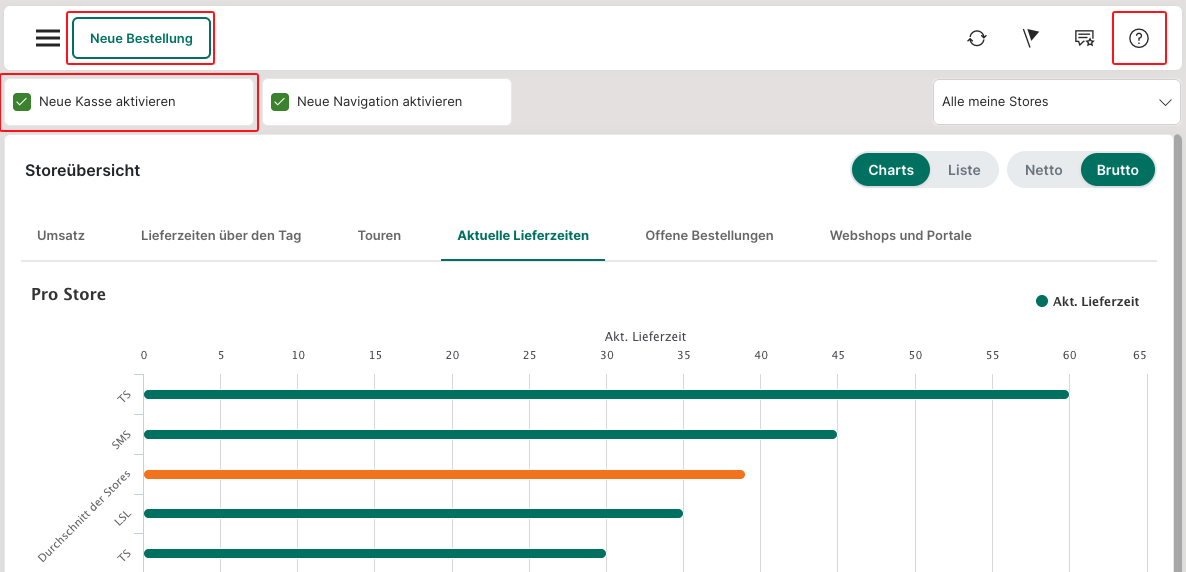Viewport: 1186px width, 572px height.
Task: Click the flag icon in header
Action: (x=1031, y=38)
